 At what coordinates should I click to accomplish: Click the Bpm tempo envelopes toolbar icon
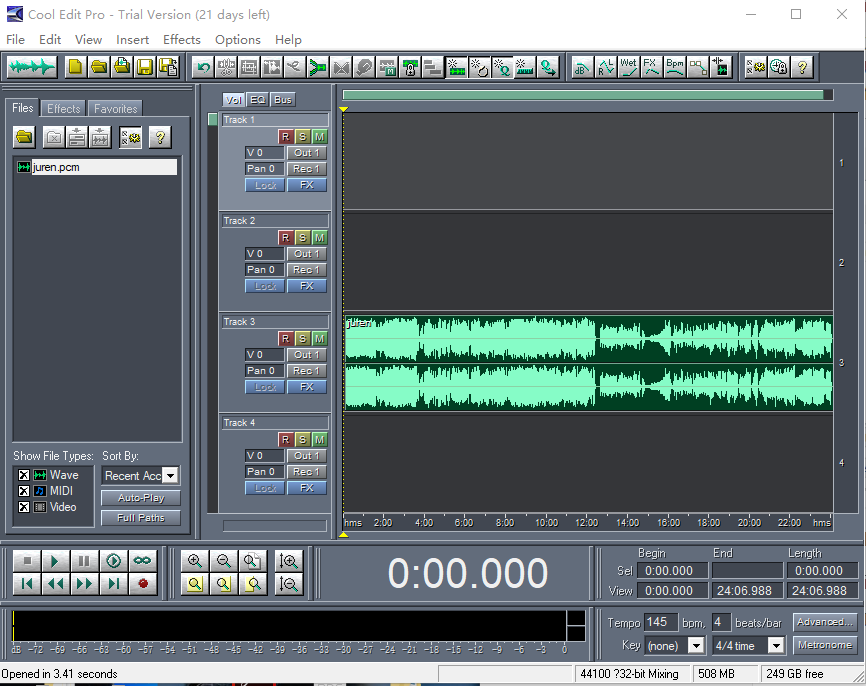674,67
